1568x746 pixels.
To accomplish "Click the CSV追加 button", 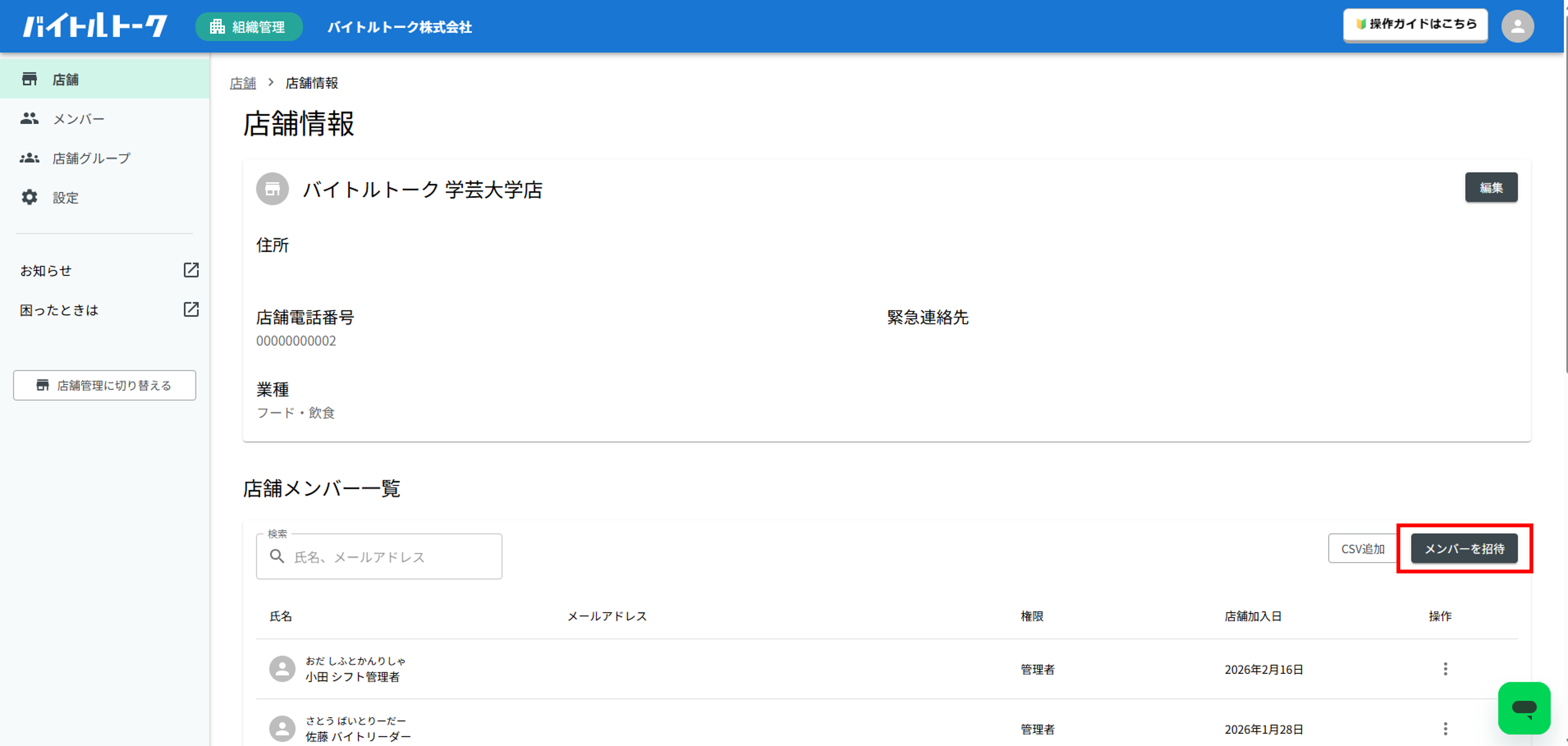I will point(1362,549).
